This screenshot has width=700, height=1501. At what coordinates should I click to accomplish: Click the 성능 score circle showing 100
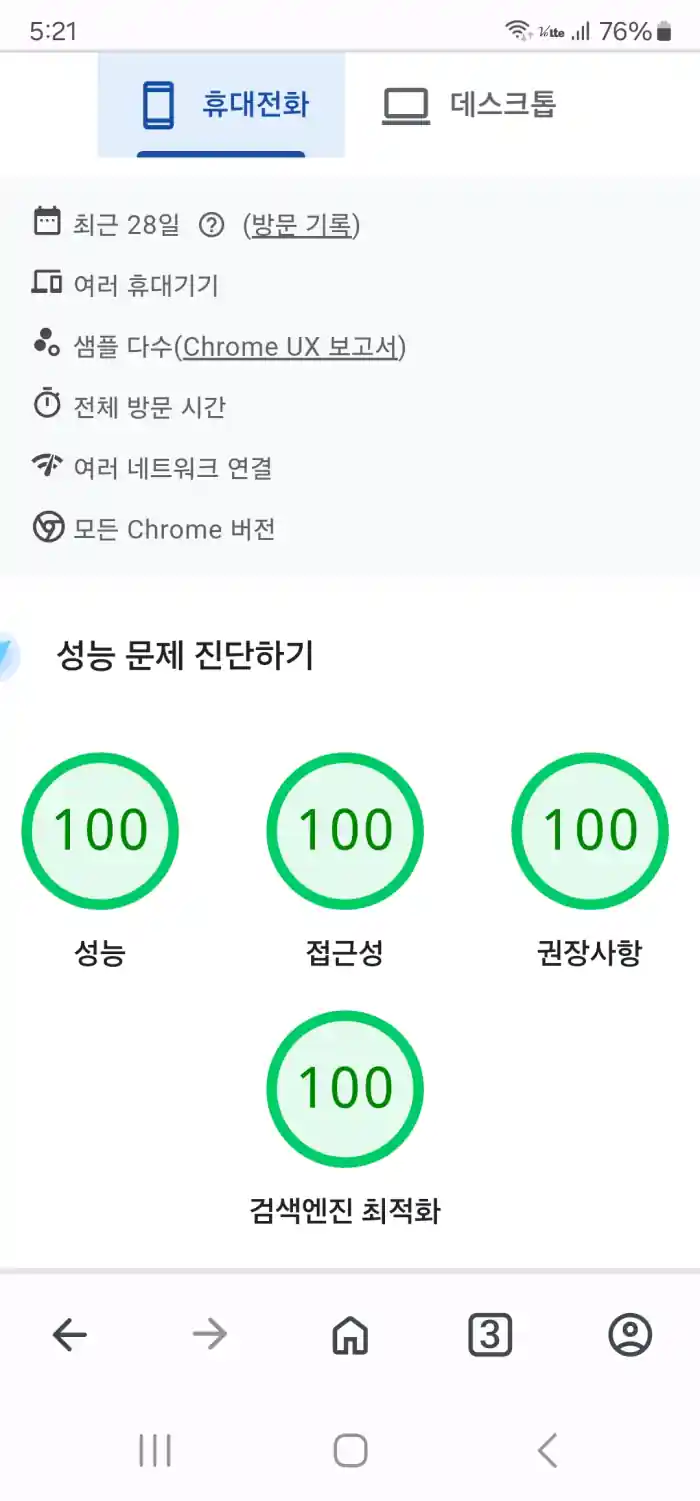(100, 830)
